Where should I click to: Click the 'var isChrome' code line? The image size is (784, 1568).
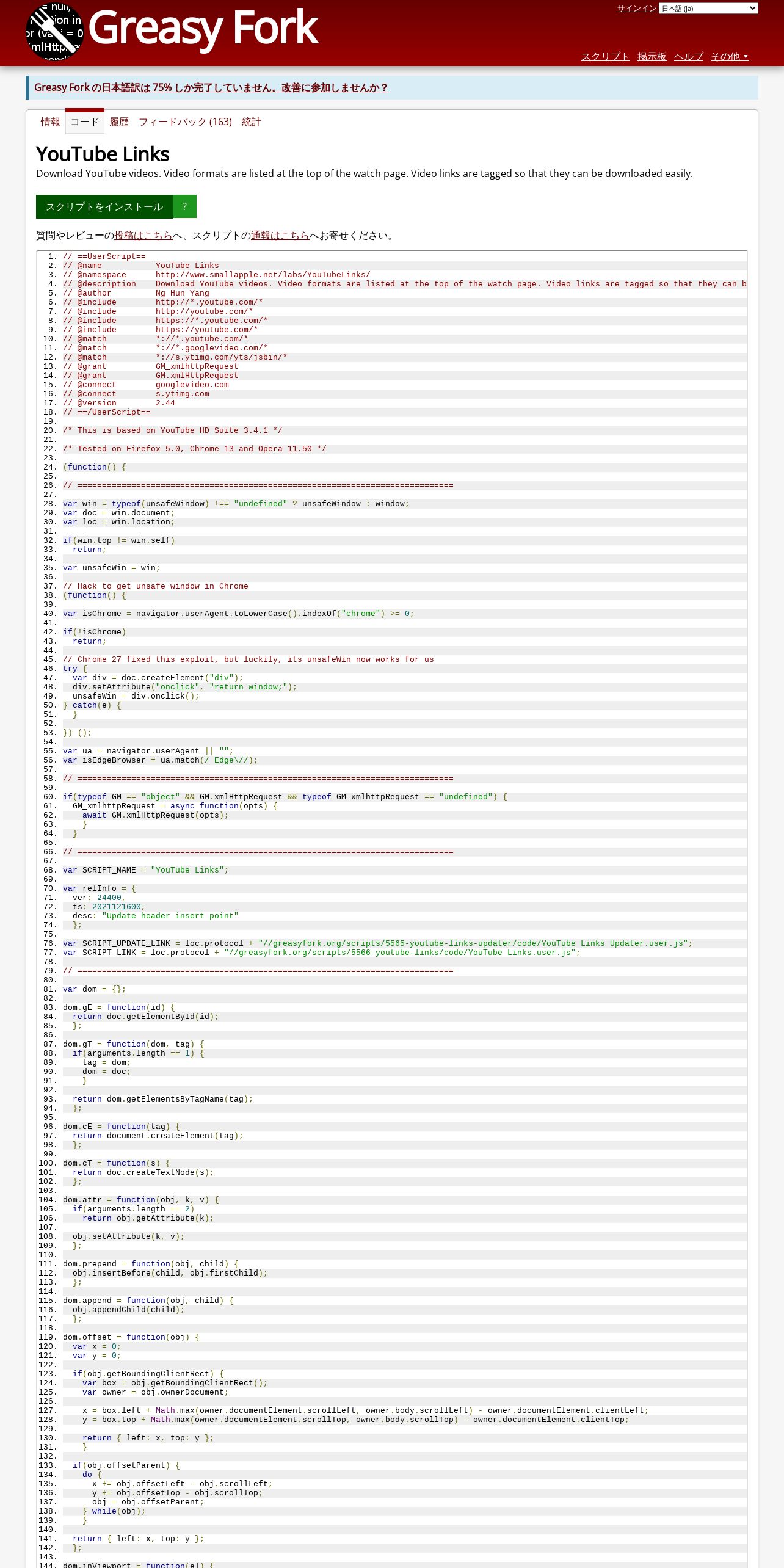coord(238,614)
